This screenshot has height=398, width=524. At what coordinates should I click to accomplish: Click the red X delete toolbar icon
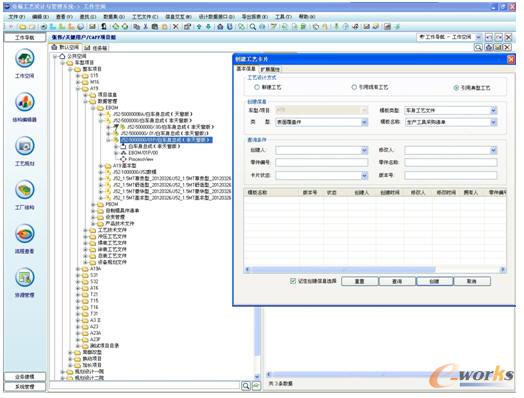coord(175,27)
